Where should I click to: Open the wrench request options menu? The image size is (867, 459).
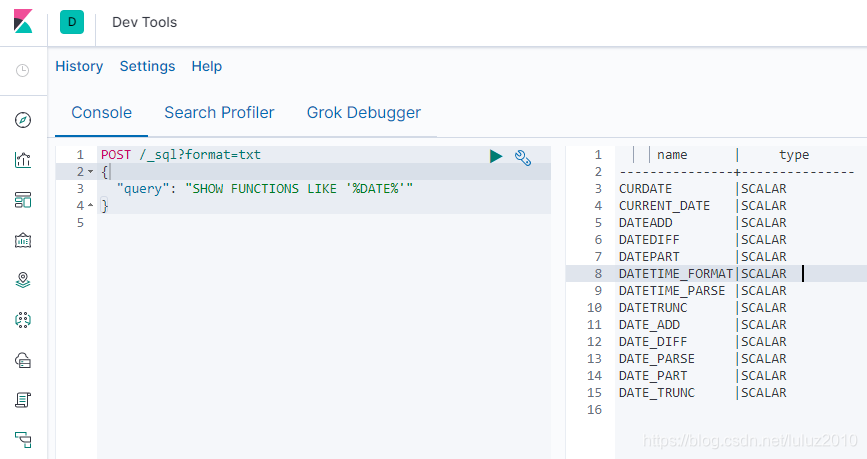coord(523,158)
